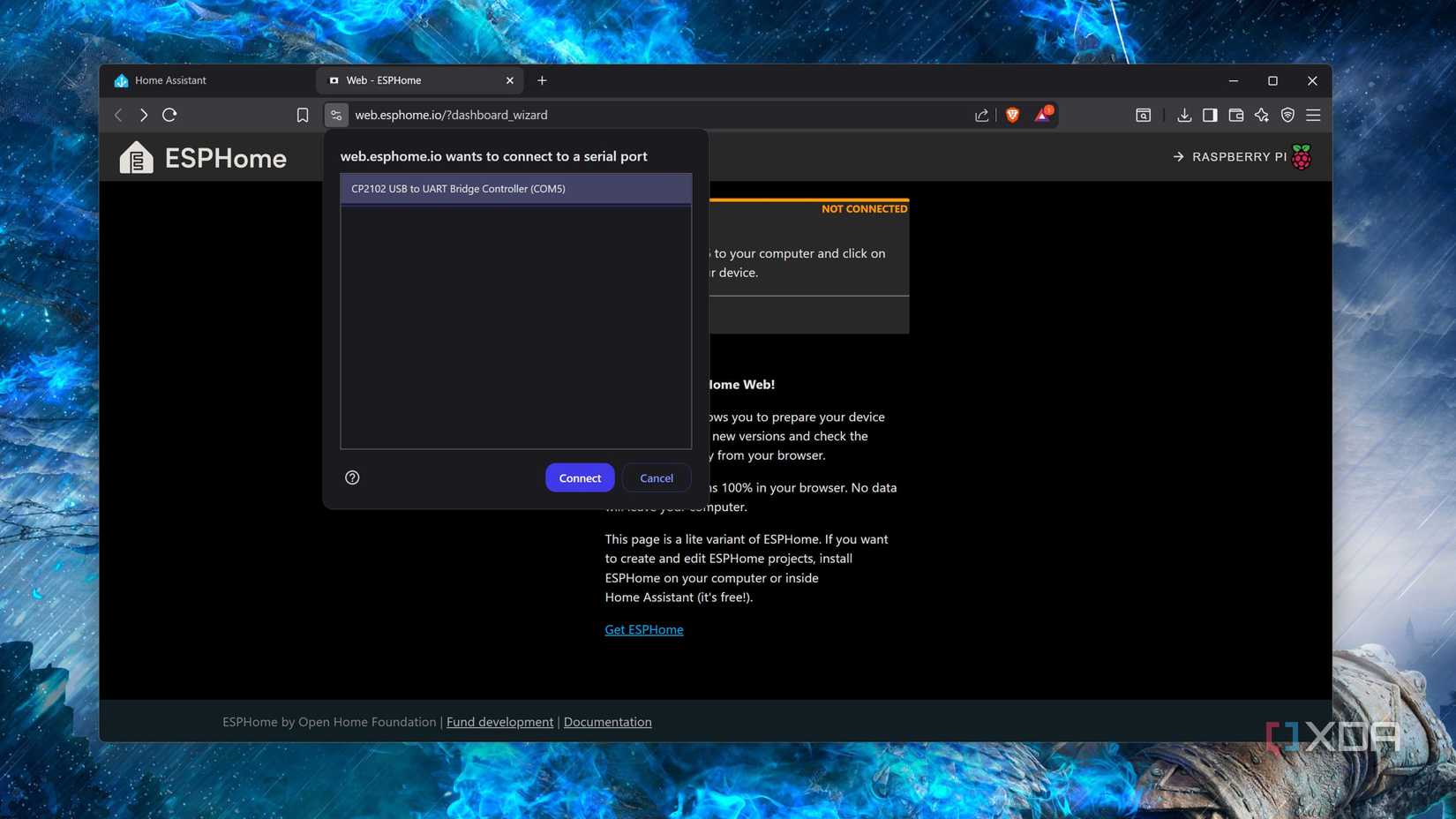1456x819 pixels.
Task: Click the share icon in address bar
Action: point(981,115)
